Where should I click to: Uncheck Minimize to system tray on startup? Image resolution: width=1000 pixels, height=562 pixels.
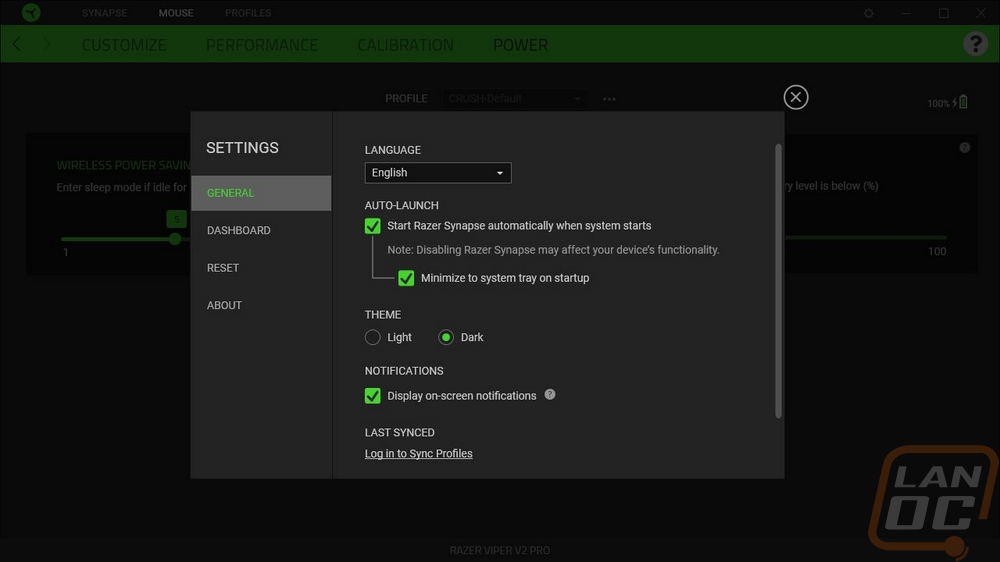click(x=406, y=278)
